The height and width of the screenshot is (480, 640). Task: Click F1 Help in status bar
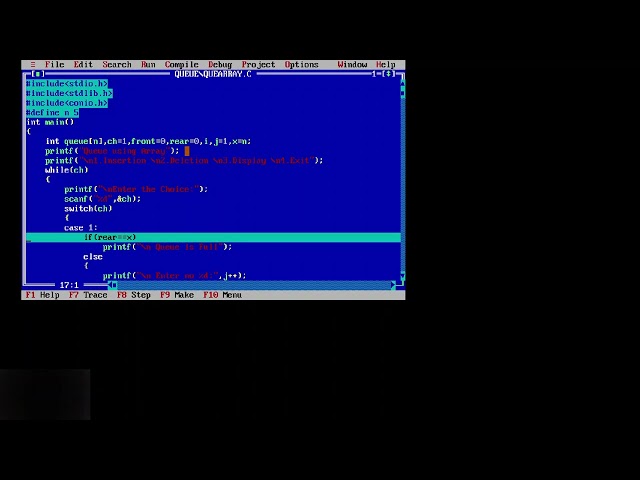point(42,295)
